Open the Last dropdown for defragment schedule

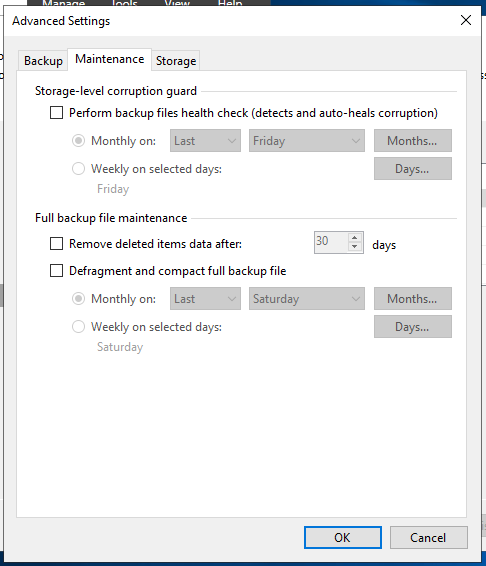pyautogui.click(x=205, y=299)
